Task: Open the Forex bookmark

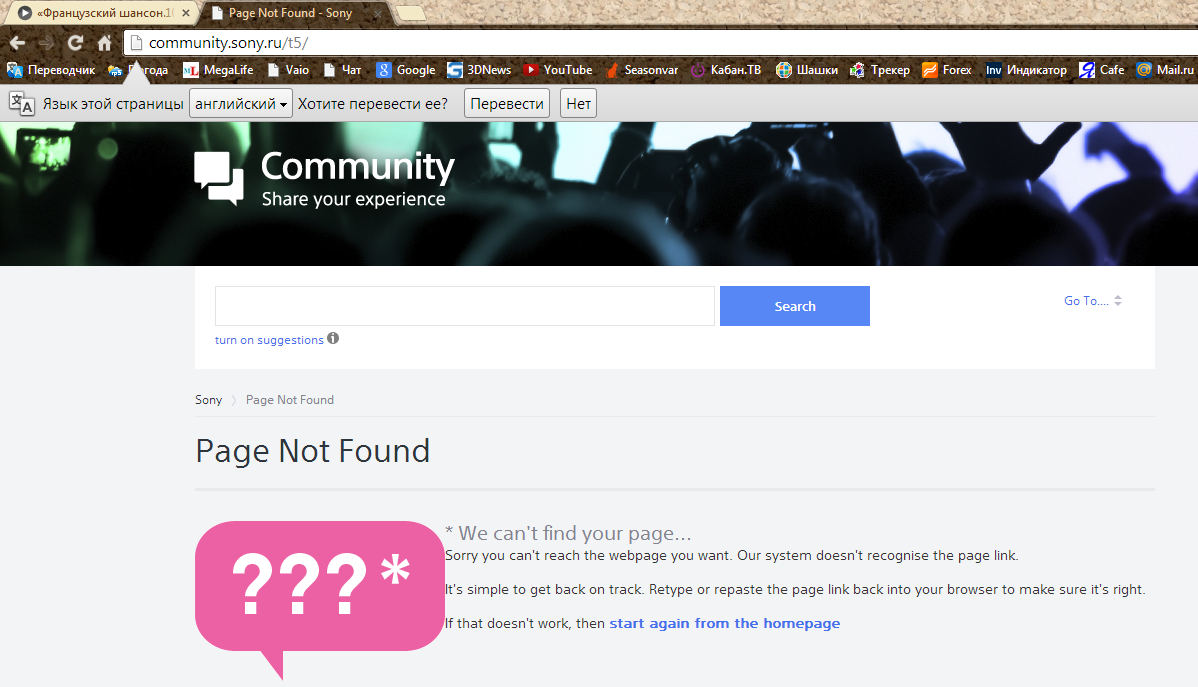Action: click(x=946, y=70)
